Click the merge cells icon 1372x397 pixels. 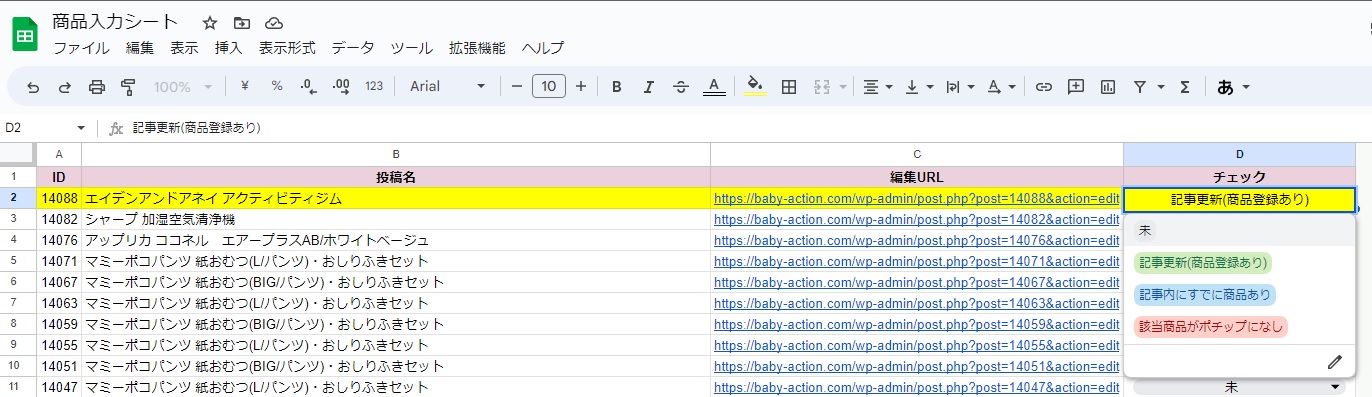click(x=823, y=87)
